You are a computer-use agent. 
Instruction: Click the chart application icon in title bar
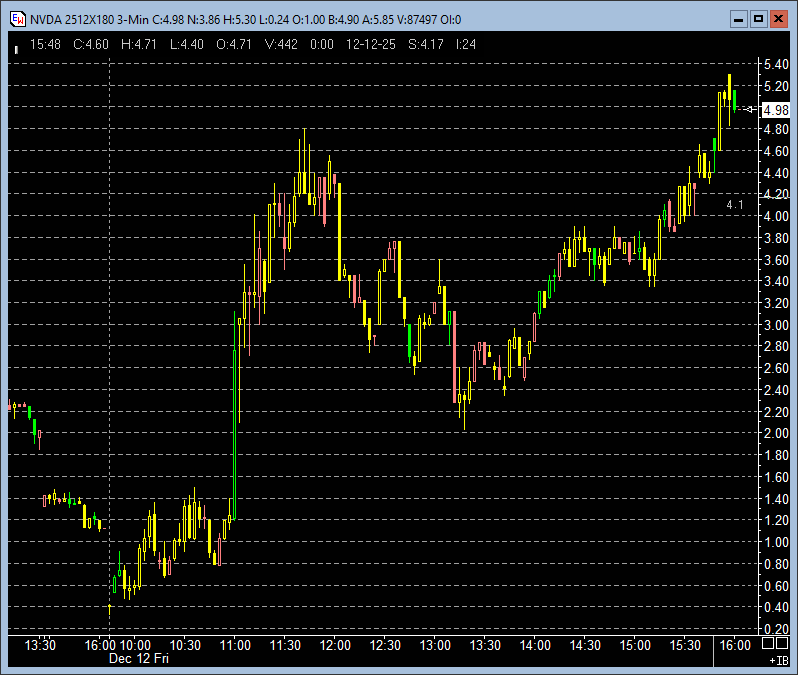click(x=16, y=18)
